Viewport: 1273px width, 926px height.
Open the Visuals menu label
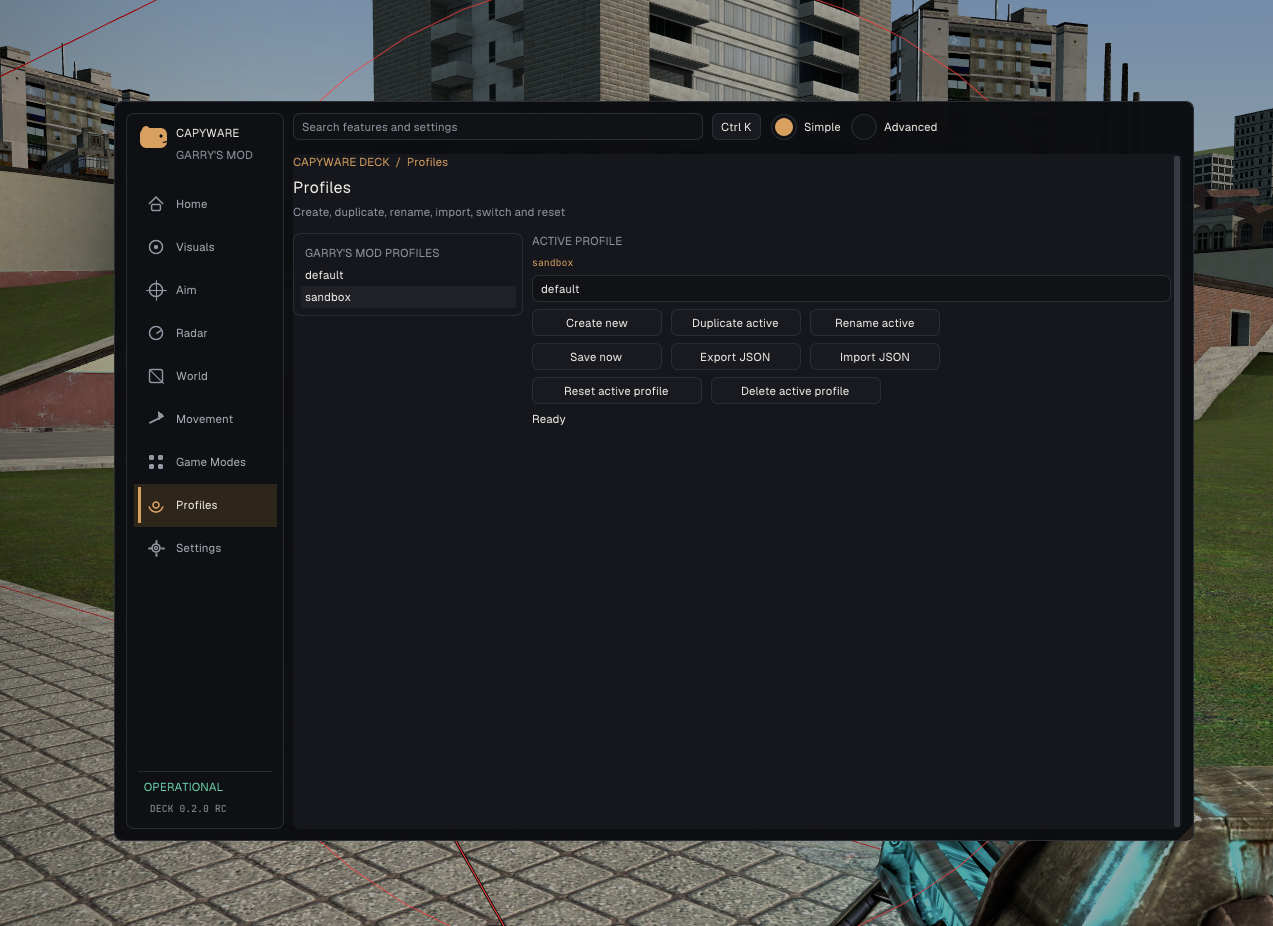point(195,247)
